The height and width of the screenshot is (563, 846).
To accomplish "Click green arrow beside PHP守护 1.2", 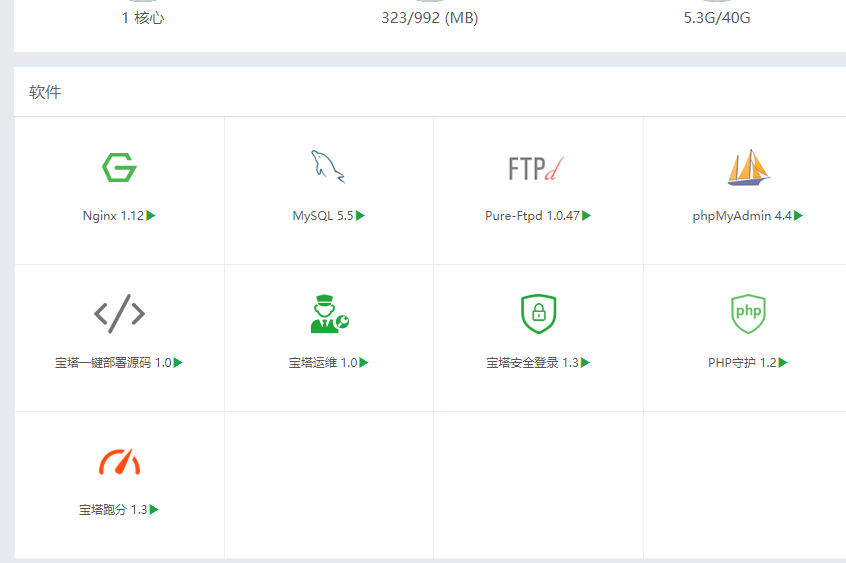I will (x=783, y=363).
